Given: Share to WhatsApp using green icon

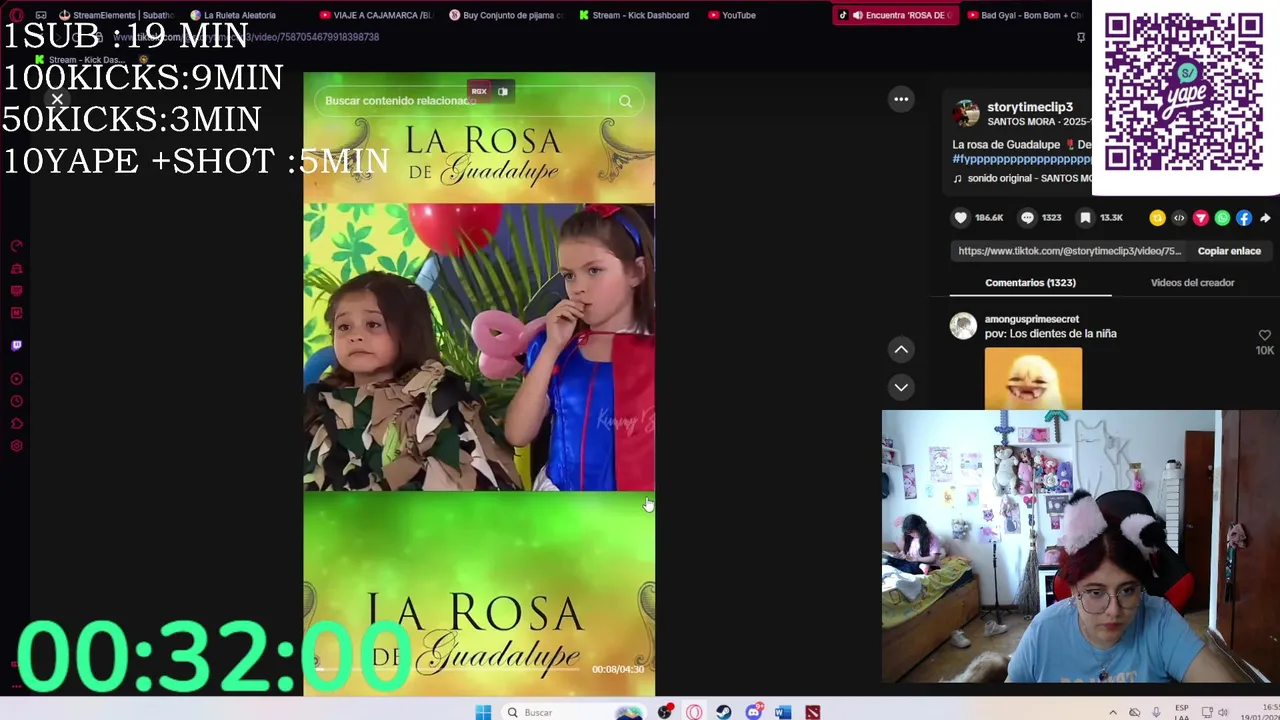Looking at the screenshot, I should click(x=1222, y=218).
